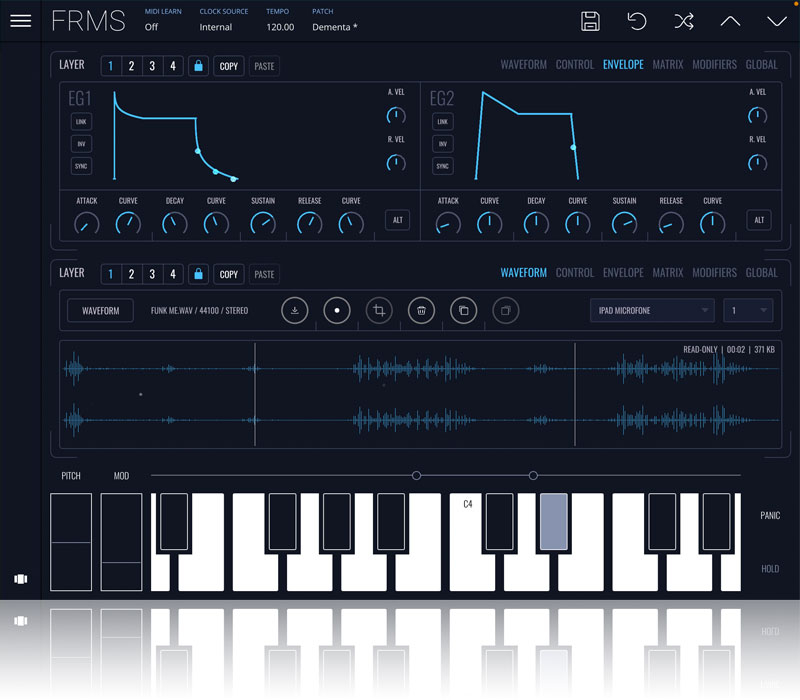The image size is (800, 700).
Task: Import a sample with the download icon
Action: [294, 311]
